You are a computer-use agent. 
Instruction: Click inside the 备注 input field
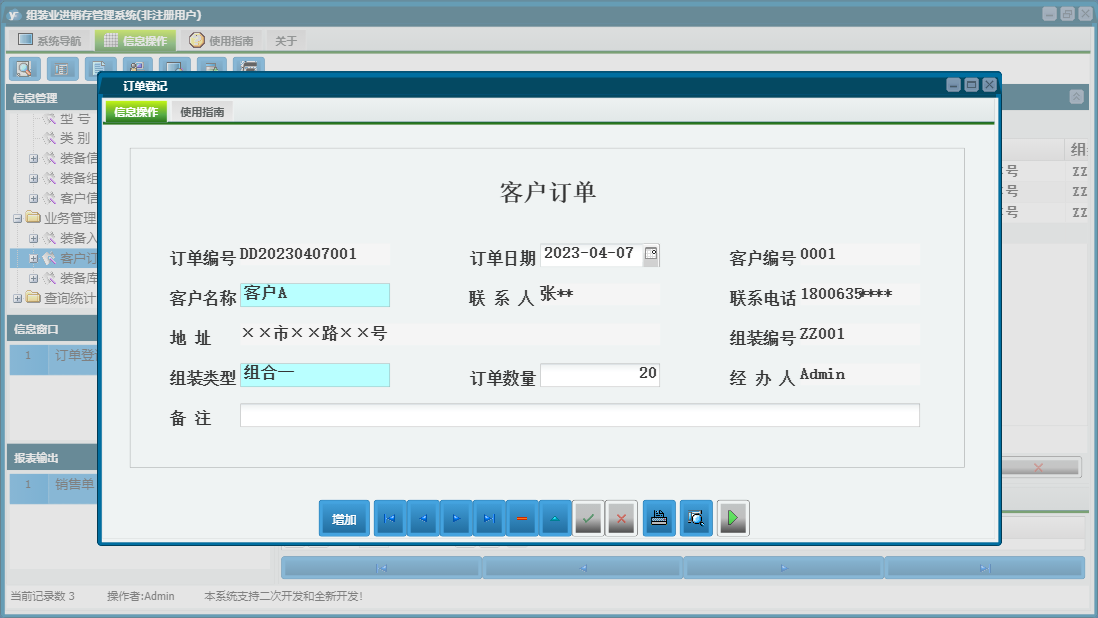tap(580, 415)
